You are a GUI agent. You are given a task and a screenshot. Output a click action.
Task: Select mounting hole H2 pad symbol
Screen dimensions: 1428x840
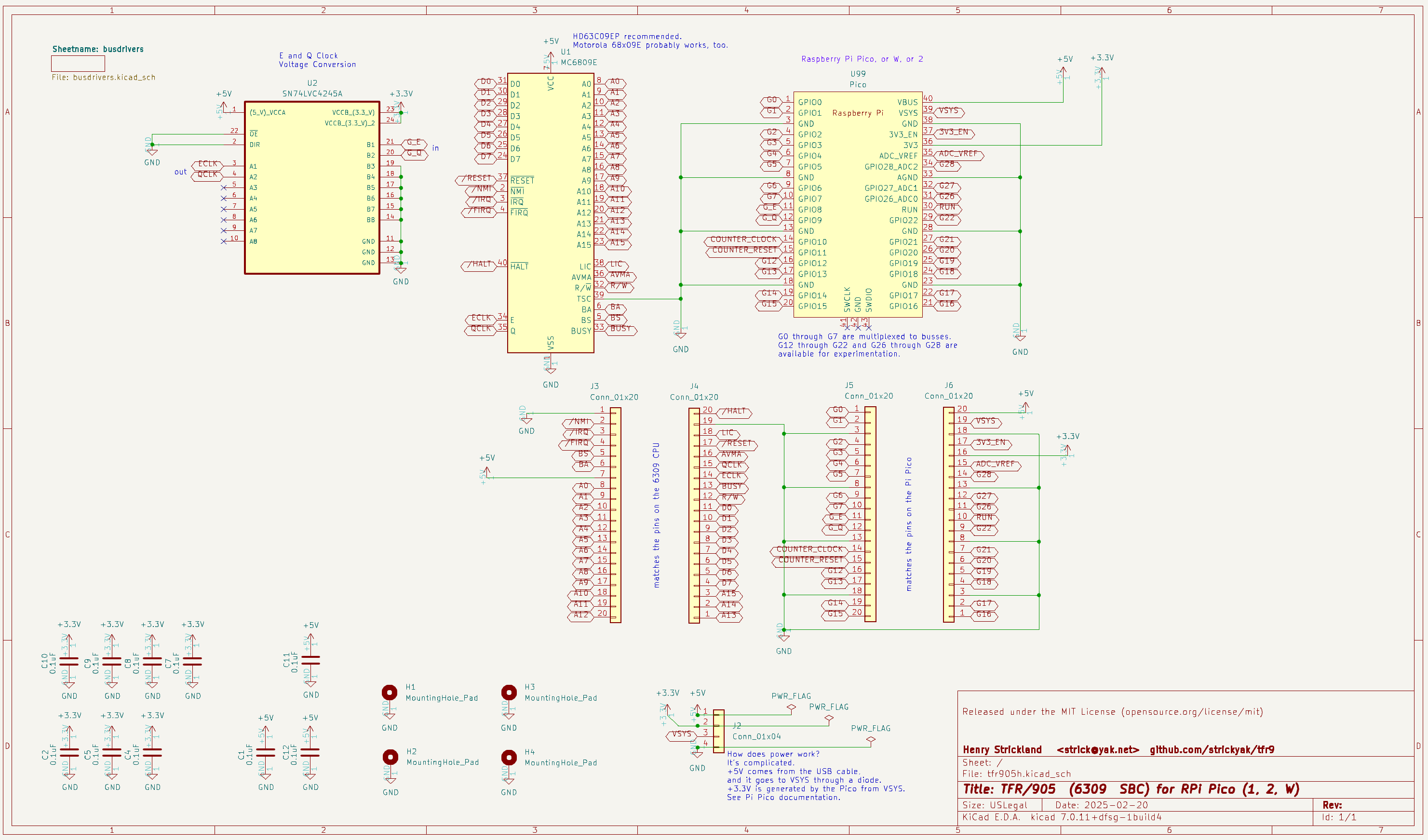coord(390,757)
